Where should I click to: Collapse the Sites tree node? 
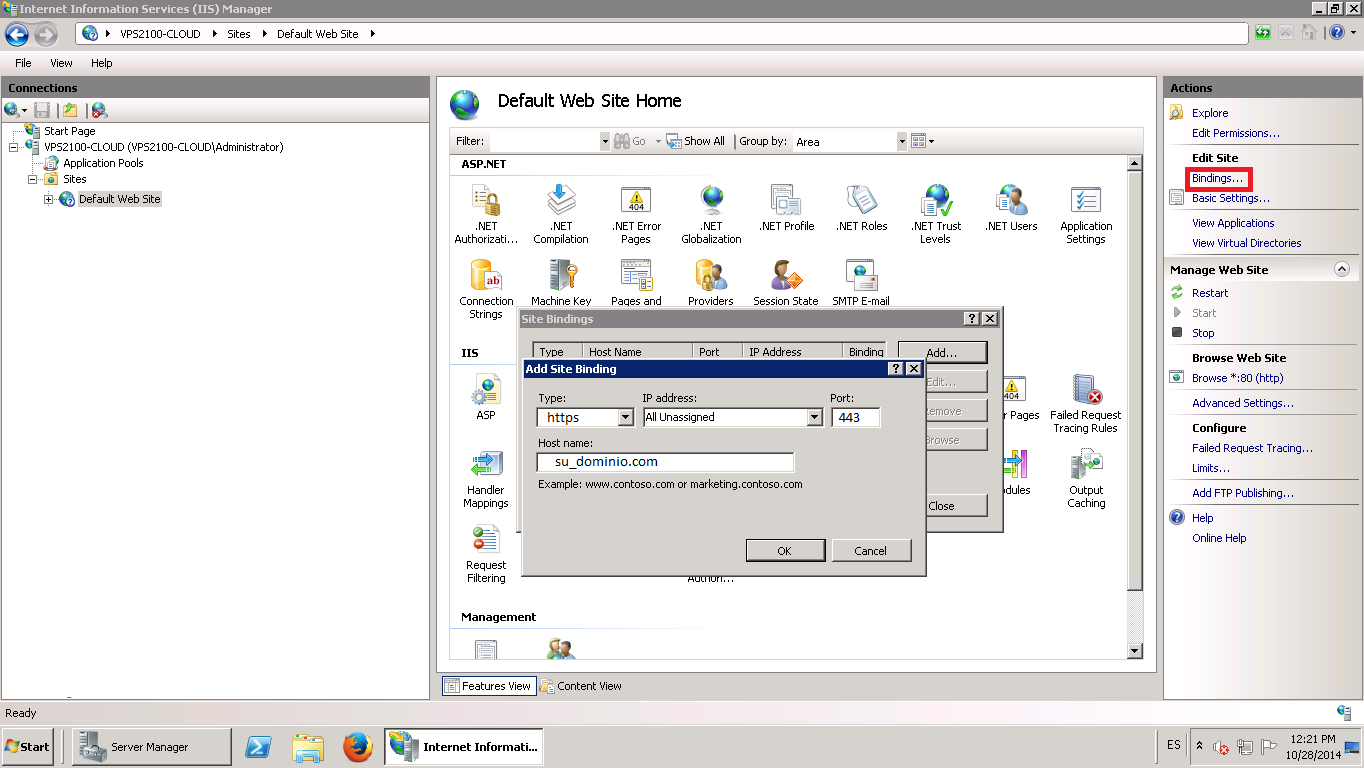33,179
